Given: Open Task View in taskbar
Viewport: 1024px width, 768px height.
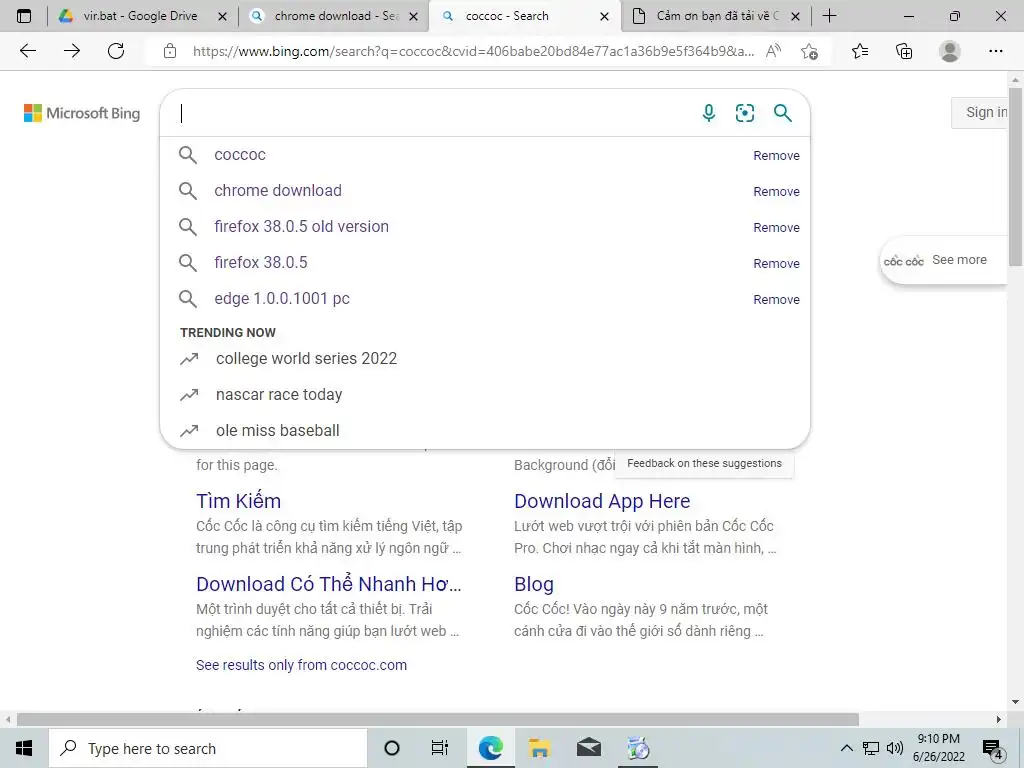Looking at the screenshot, I should (x=440, y=748).
